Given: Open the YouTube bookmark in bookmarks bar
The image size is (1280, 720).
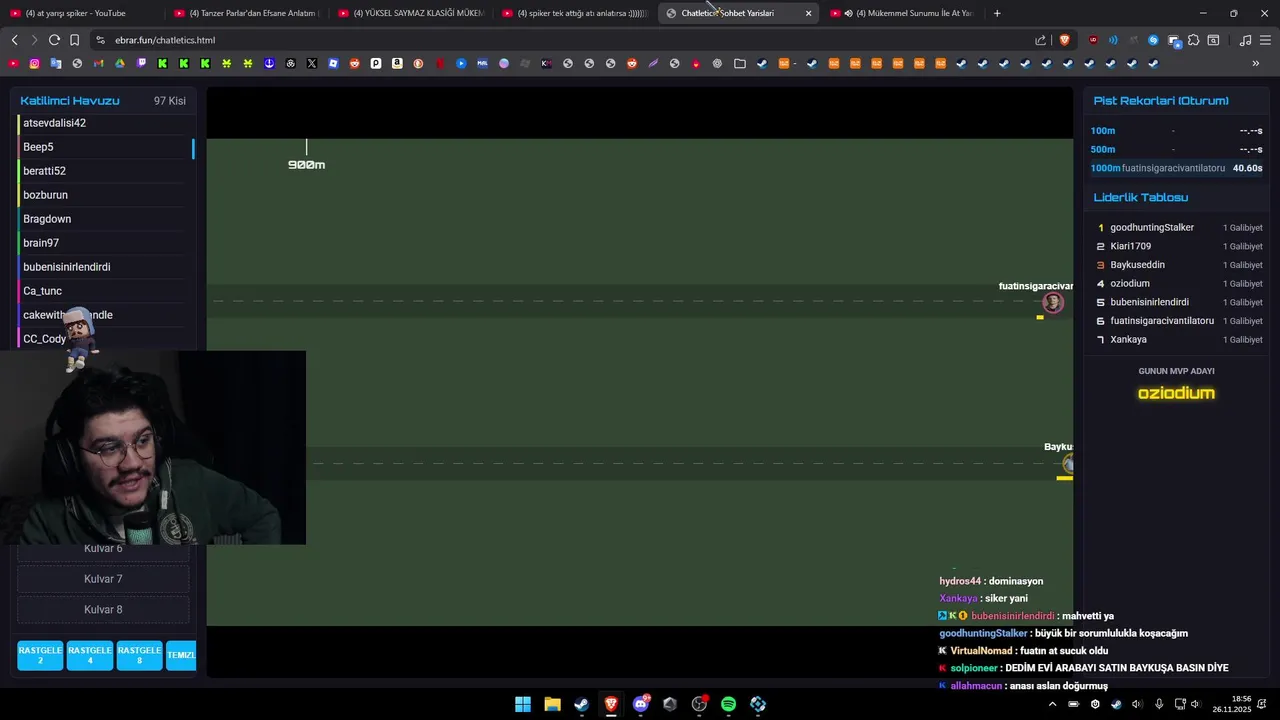Looking at the screenshot, I should pyautogui.click(x=13, y=63).
